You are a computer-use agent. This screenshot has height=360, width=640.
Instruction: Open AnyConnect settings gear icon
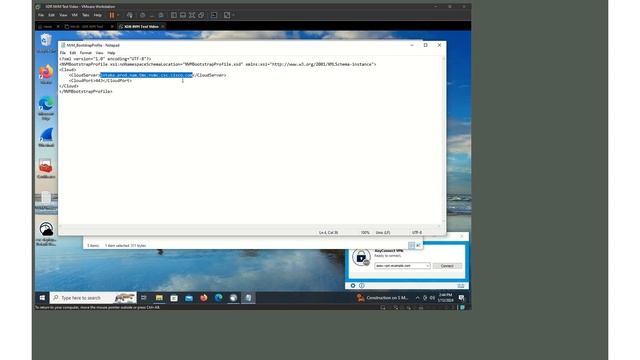pyautogui.click(x=353, y=286)
